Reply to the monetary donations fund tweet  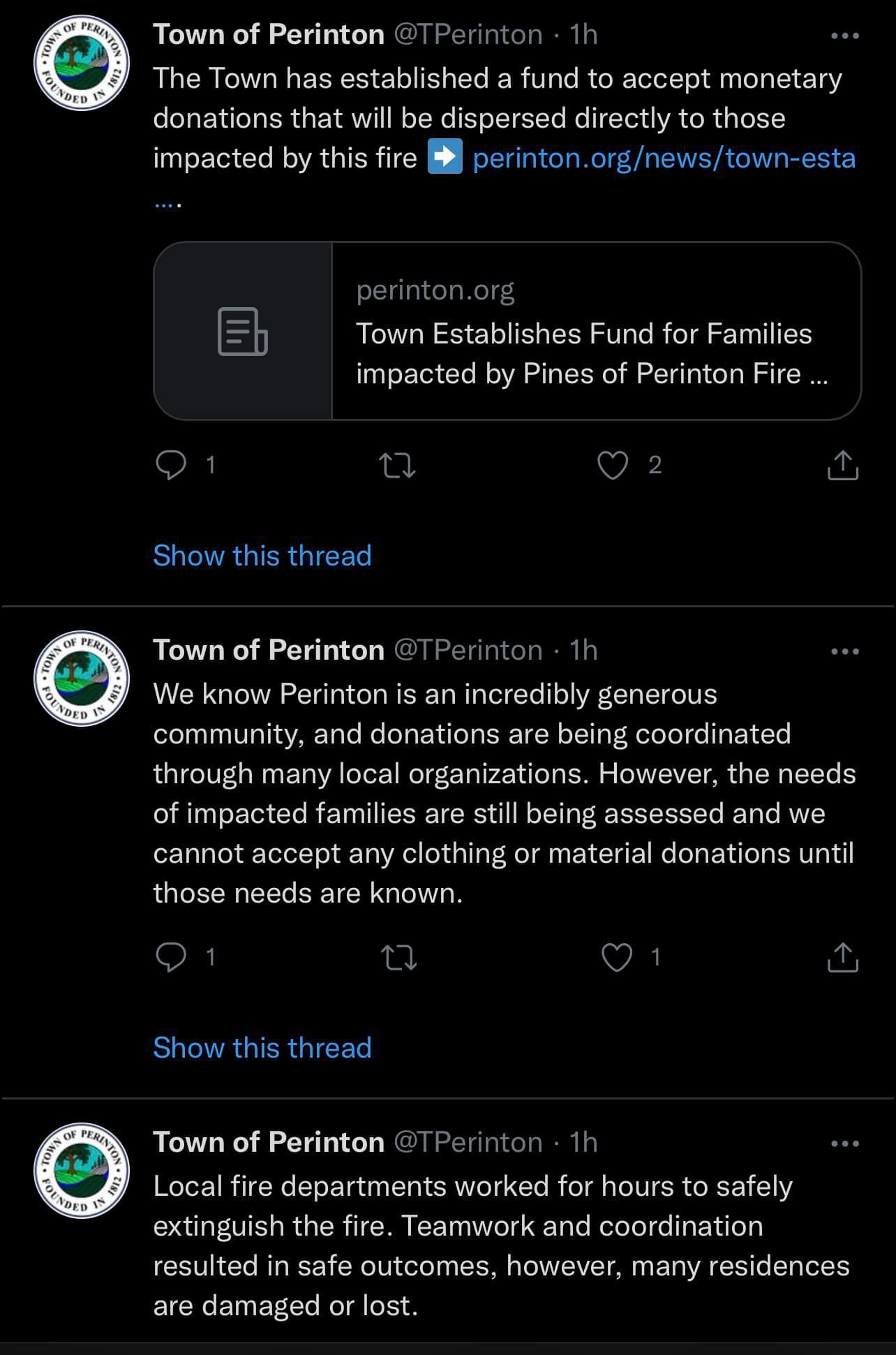coord(171,465)
